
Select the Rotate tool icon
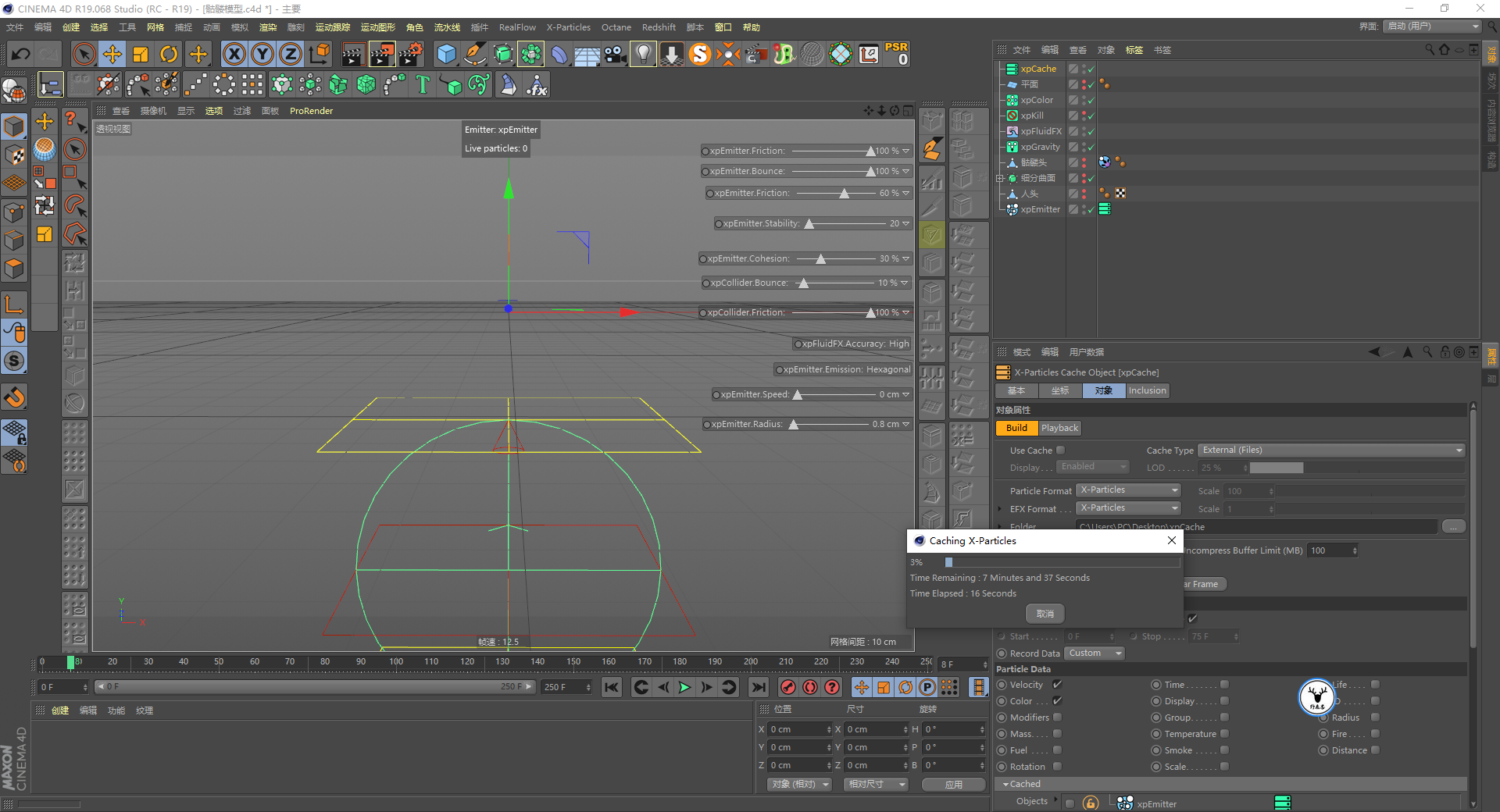pos(169,54)
